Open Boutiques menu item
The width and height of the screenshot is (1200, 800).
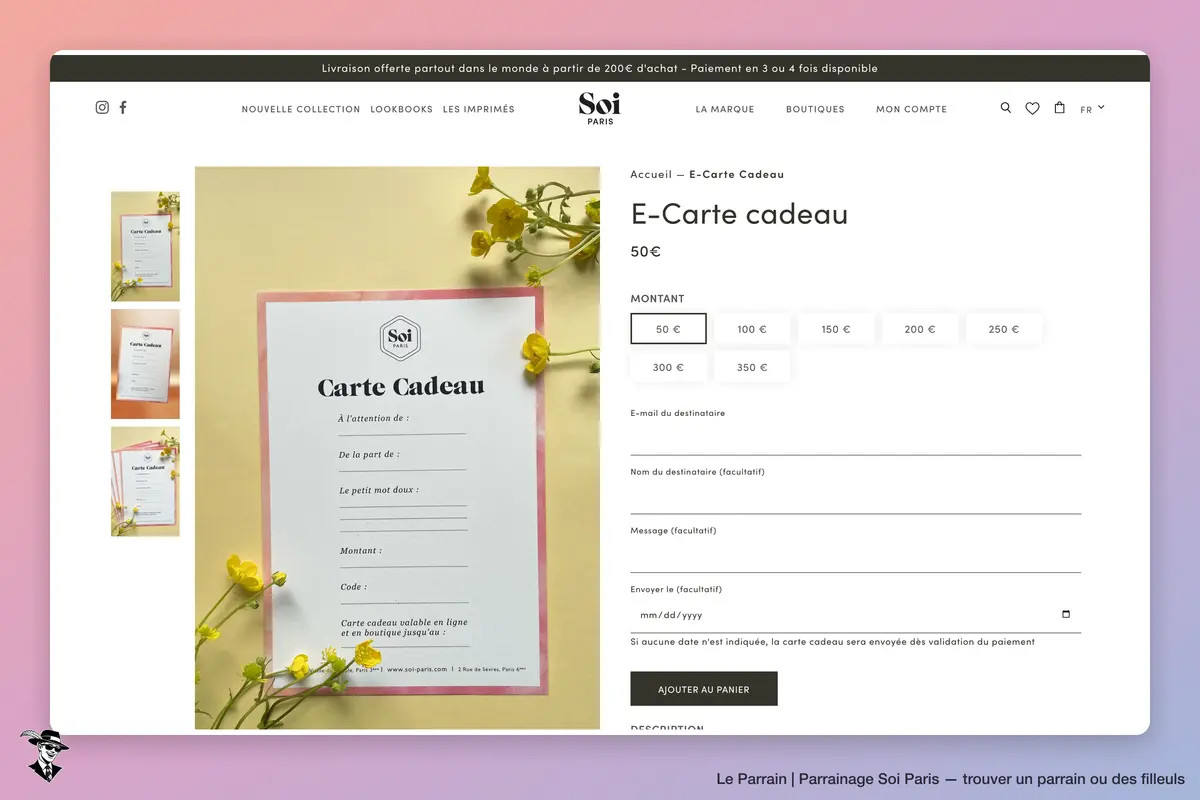tap(815, 109)
